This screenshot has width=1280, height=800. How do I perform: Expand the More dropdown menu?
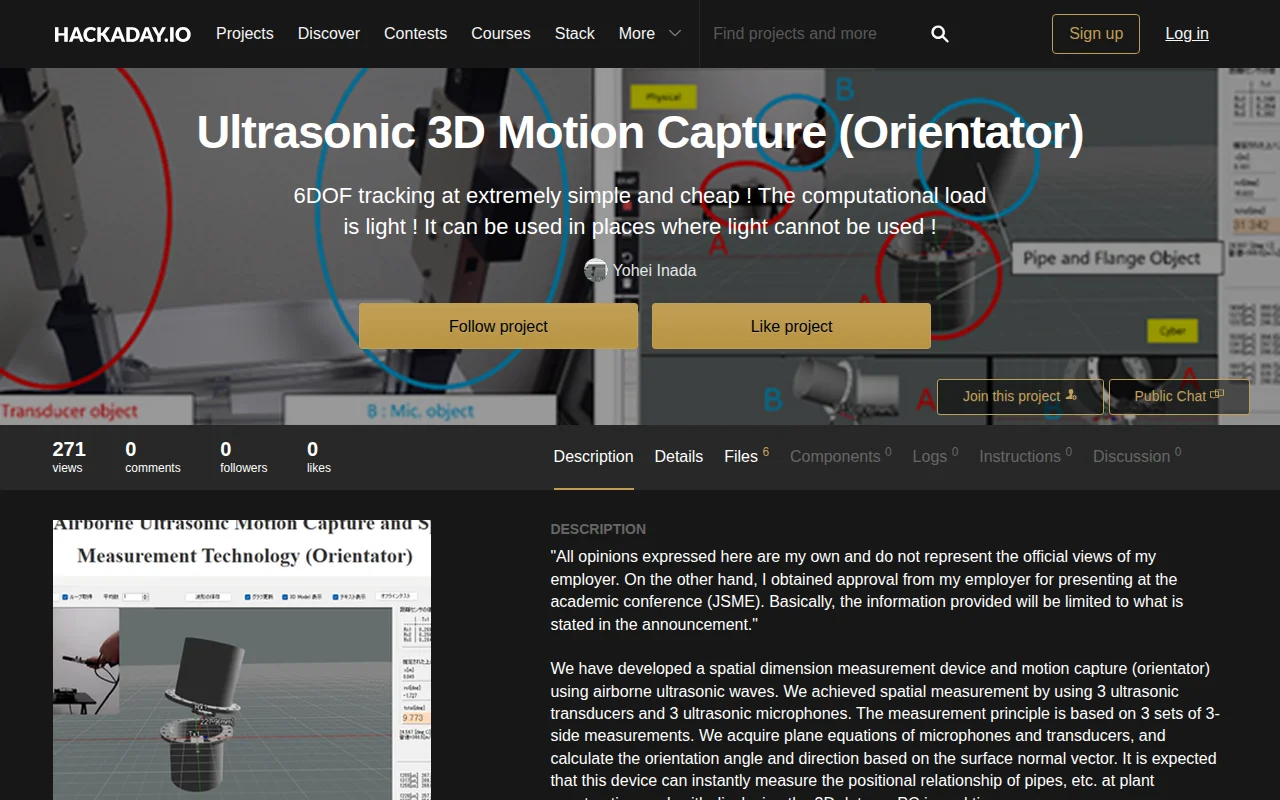click(x=650, y=33)
